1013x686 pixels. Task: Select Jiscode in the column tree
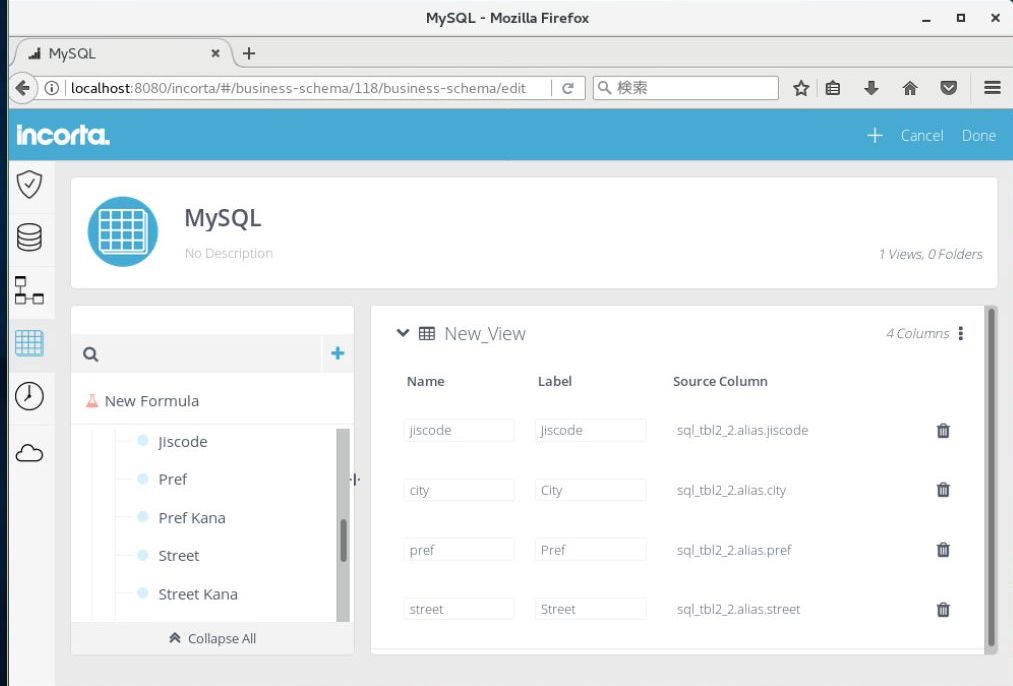pyautogui.click(x=183, y=442)
